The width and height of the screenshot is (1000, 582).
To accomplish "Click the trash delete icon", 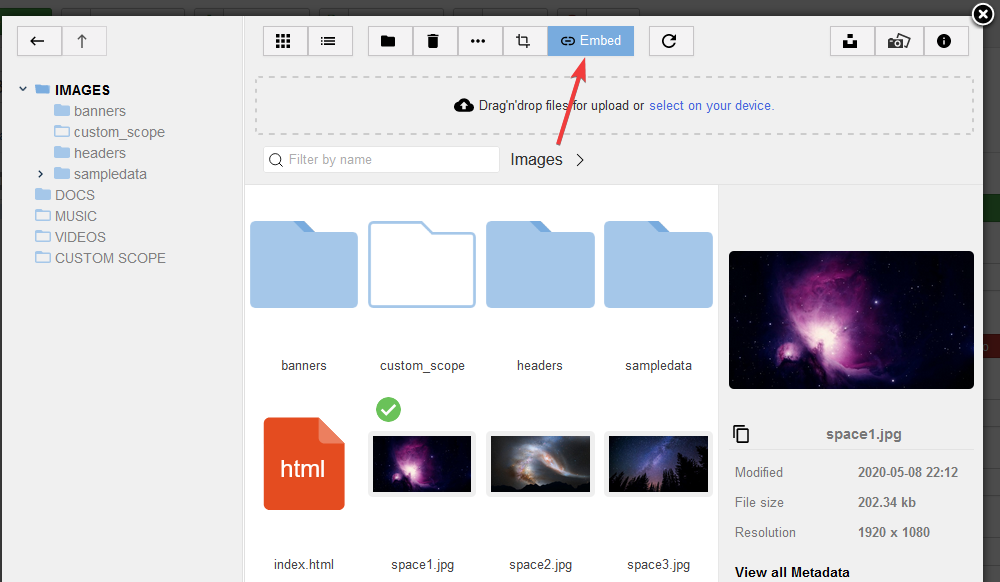I will pos(433,41).
